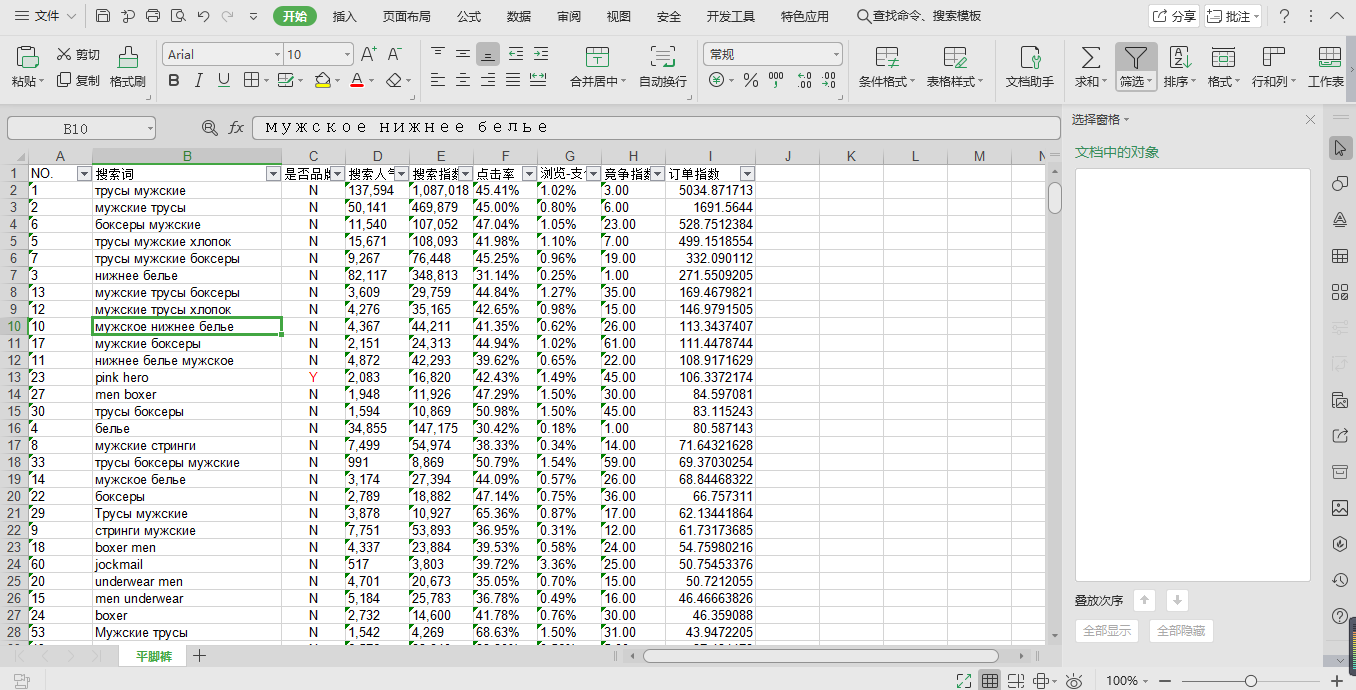The image size is (1356, 690).
Task: Click the AutoSum (求和) sigma icon
Action: [1091, 57]
